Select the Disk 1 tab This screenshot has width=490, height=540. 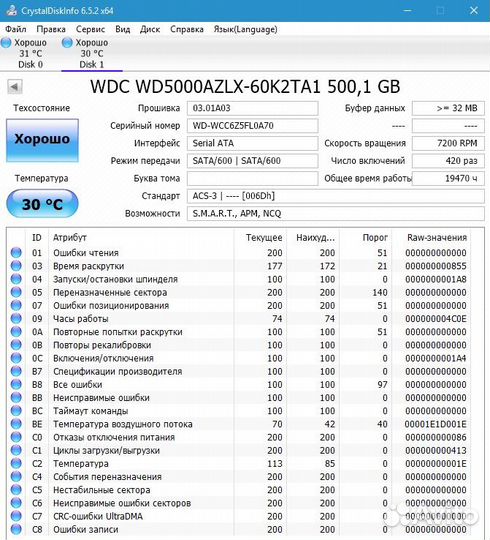click(x=92, y=53)
